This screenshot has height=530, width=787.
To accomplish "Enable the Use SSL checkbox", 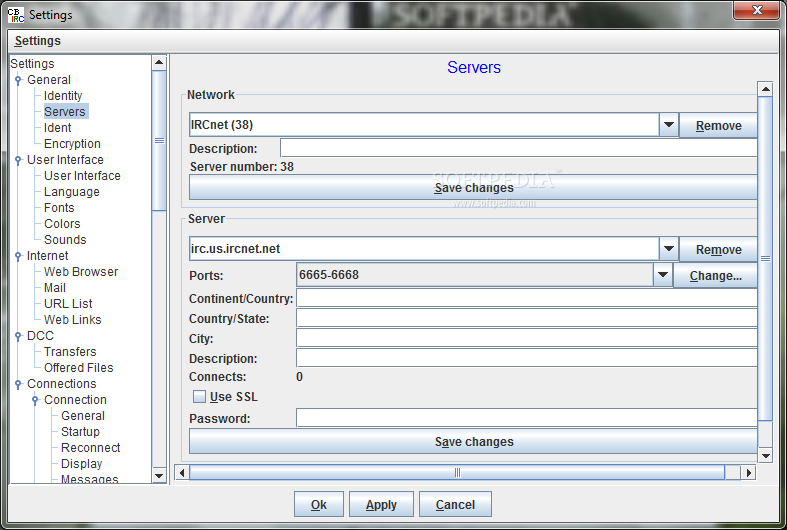I will tap(199, 396).
